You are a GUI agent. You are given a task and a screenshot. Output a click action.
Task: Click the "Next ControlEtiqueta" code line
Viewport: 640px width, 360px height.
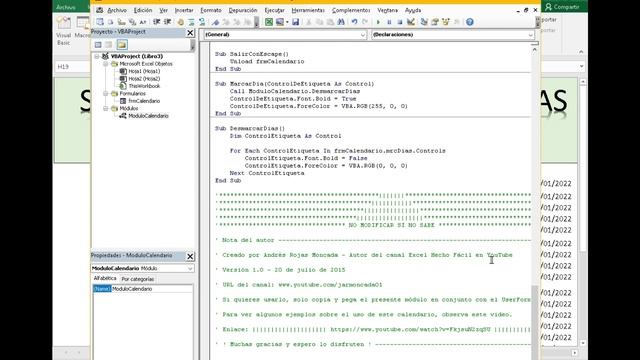click(x=267, y=173)
